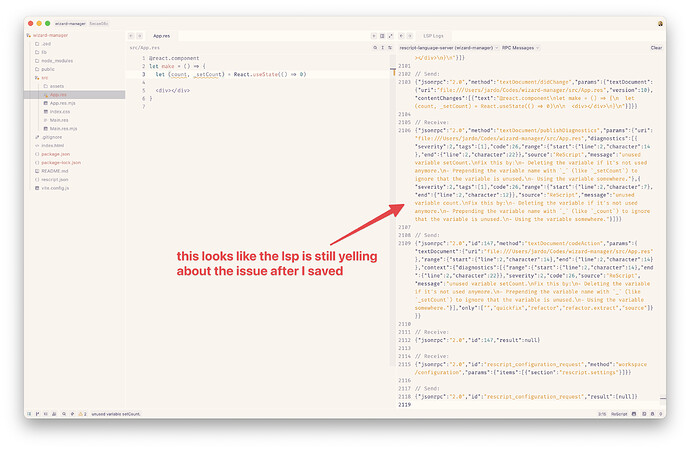This screenshot has width=690, height=450.
Task: Open Main.res file in project tree
Action: (x=57, y=120)
